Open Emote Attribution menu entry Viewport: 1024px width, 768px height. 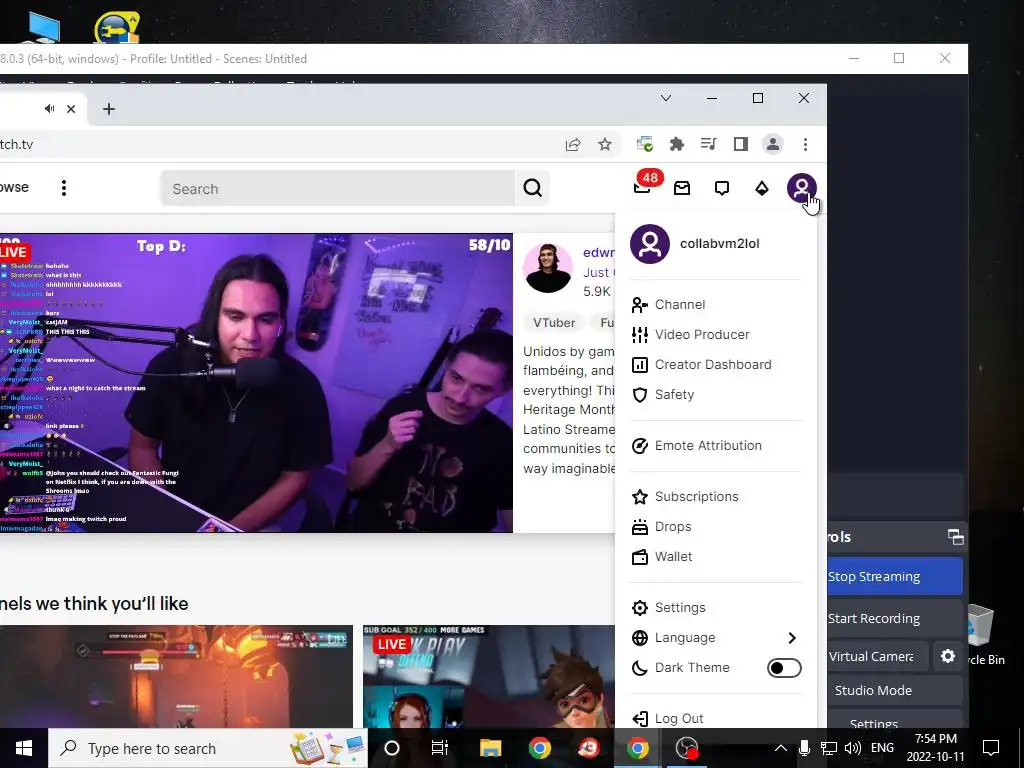click(716, 445)
